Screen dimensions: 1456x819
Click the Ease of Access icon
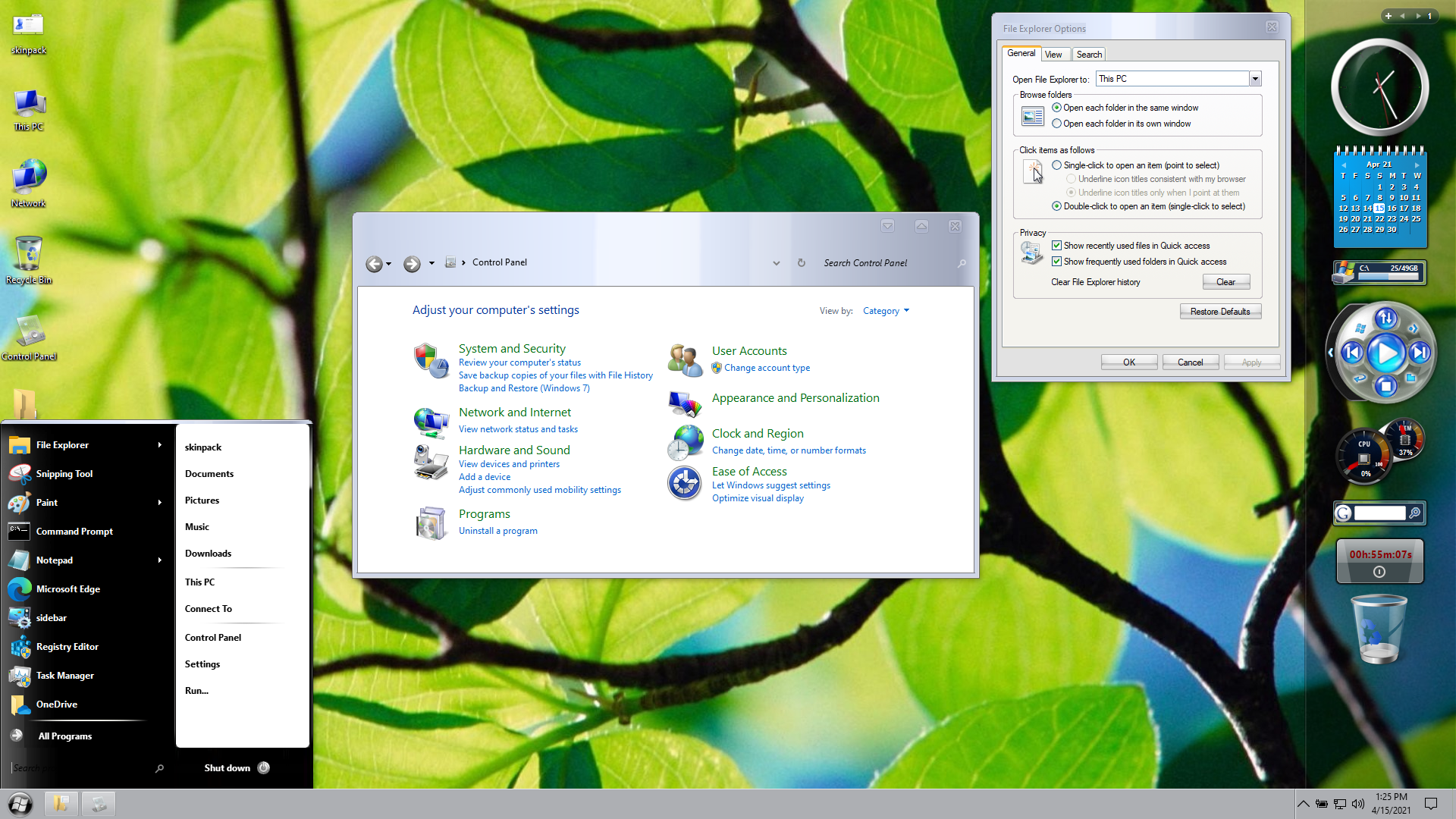(x=684, y=484)
